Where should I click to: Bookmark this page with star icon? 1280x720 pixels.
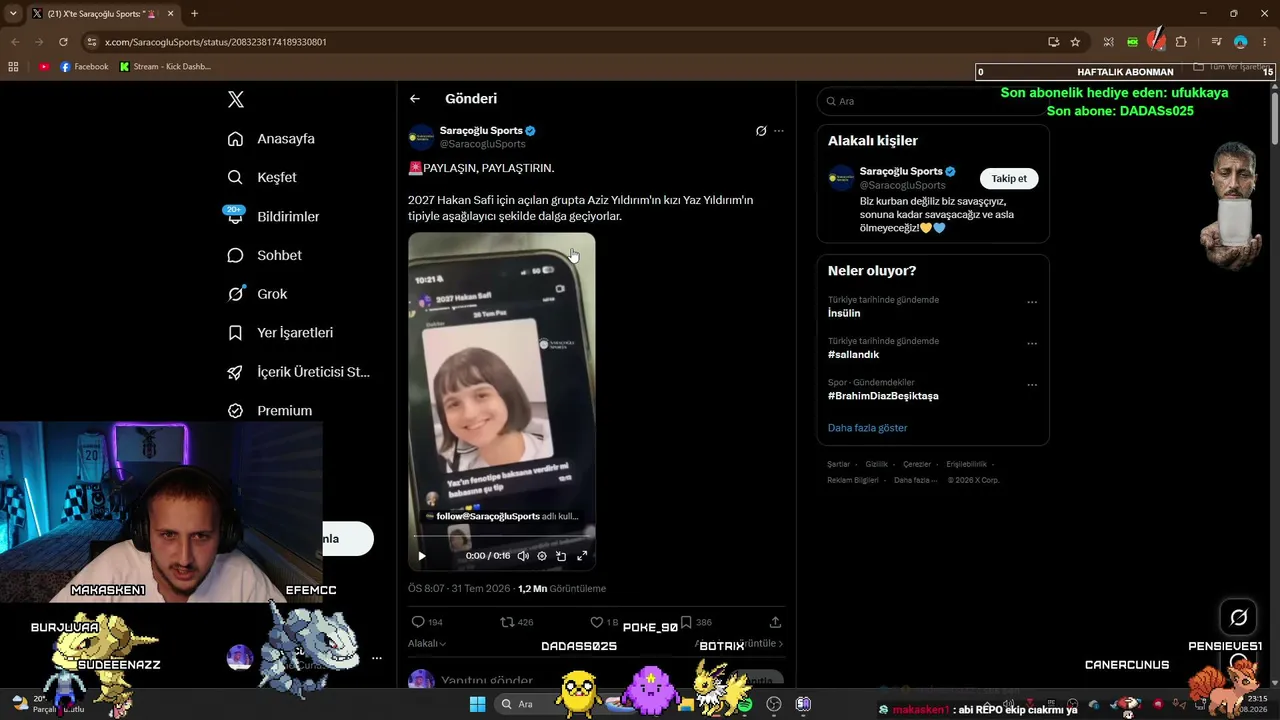click(1075, 42)
